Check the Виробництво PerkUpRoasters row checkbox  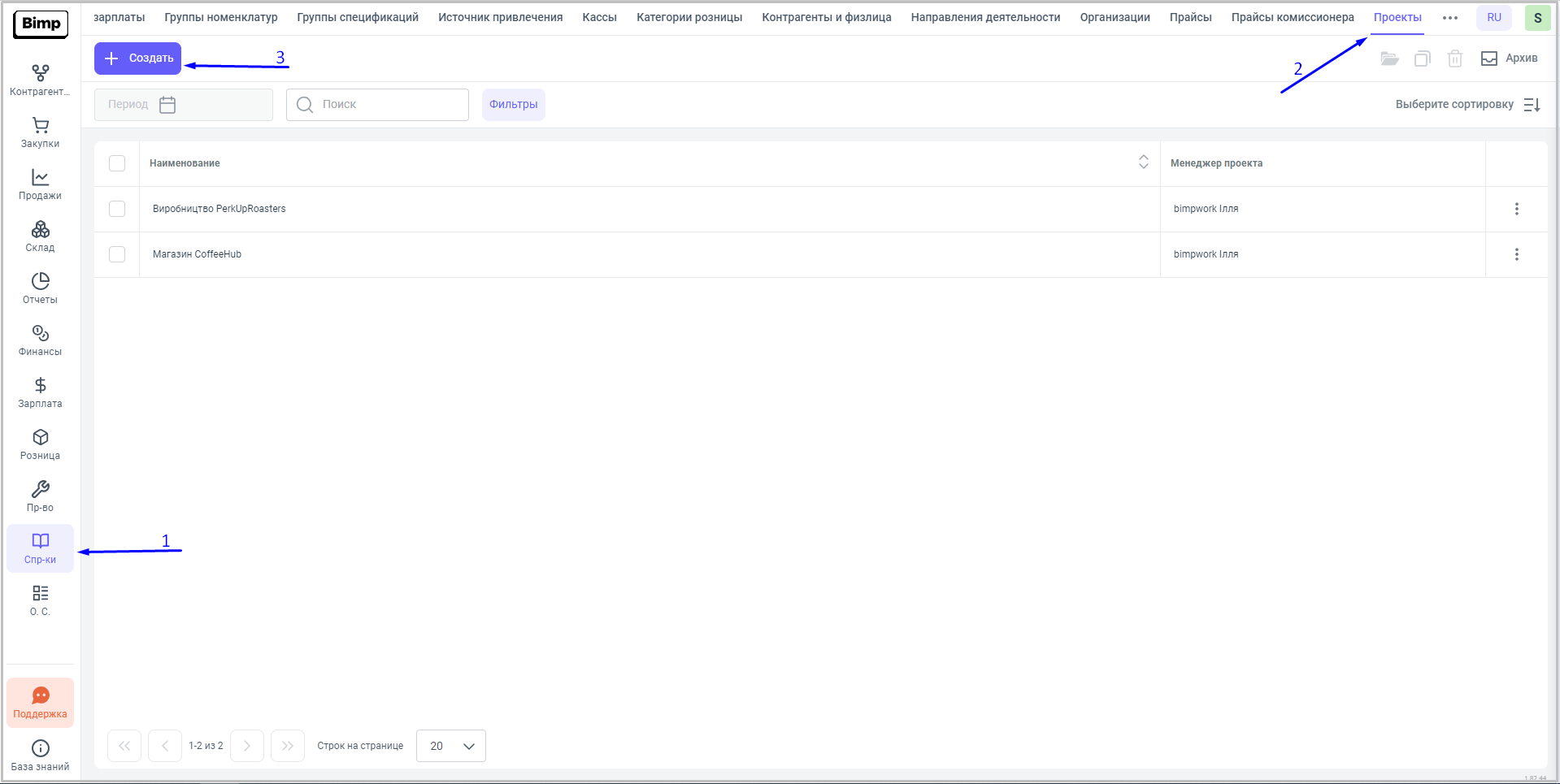pos(117,209)
